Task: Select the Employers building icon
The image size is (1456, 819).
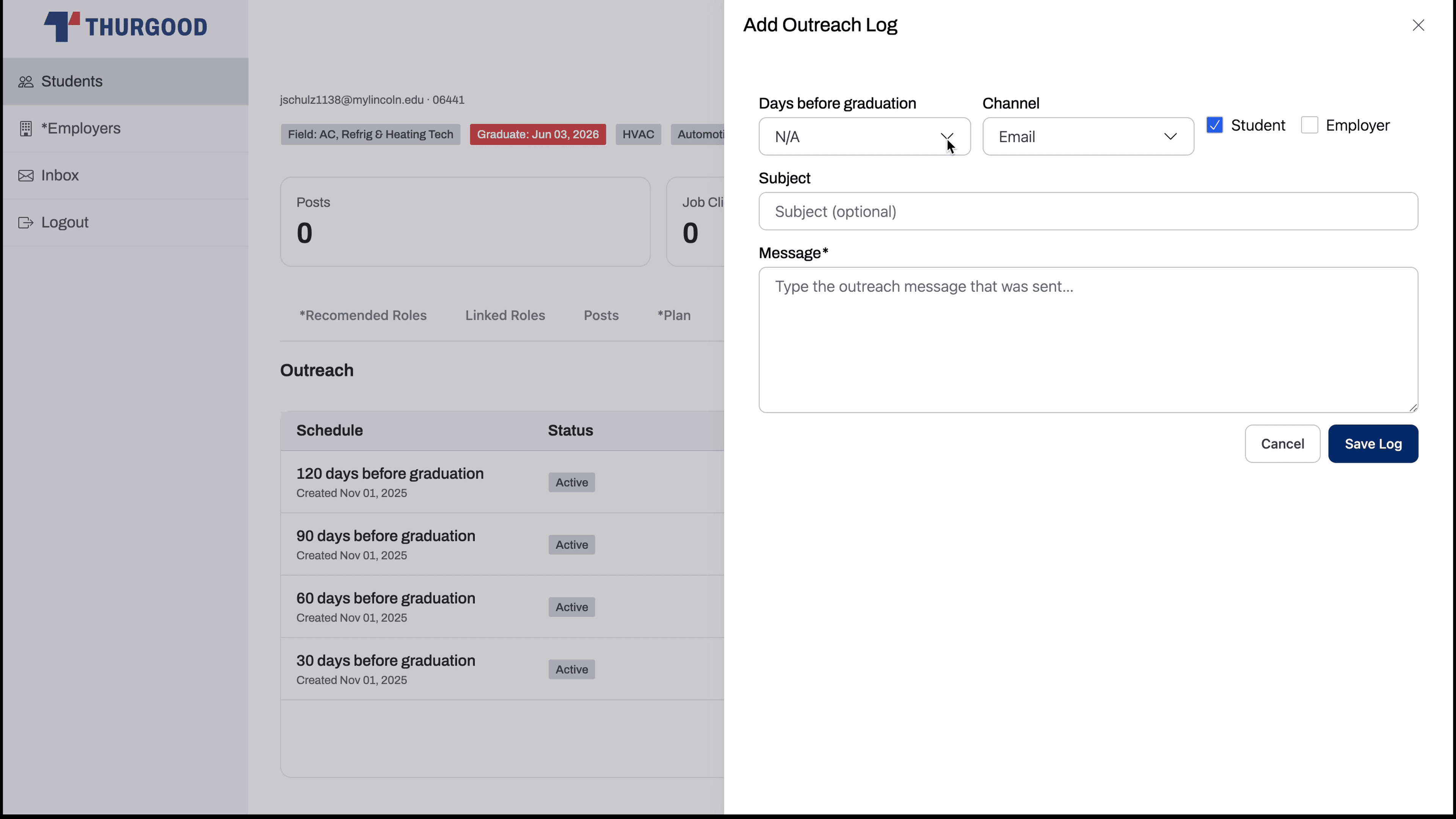Action: (x=26, y=128)
